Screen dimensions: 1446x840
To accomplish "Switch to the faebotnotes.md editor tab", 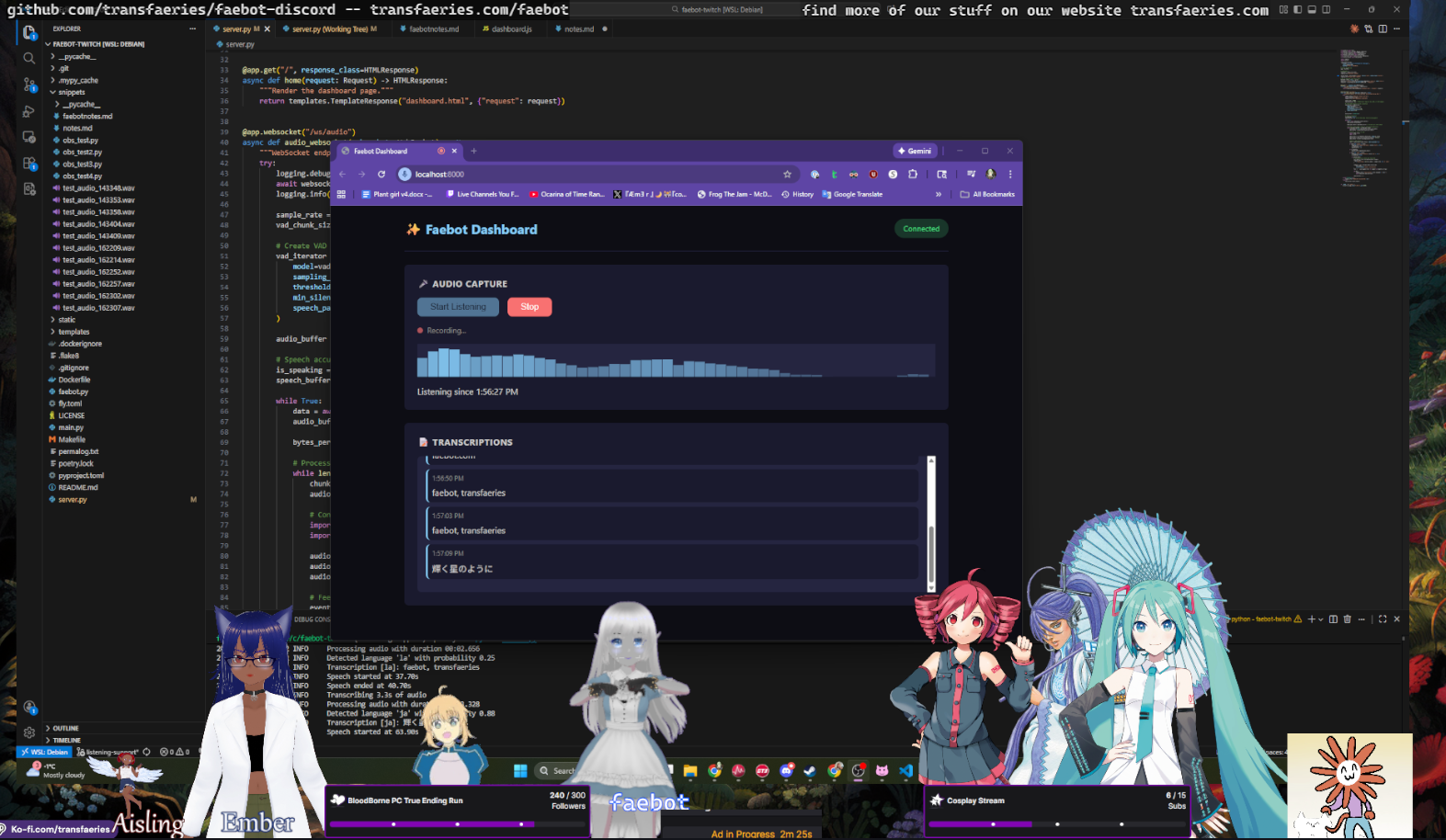I will (x=434, y=29).
